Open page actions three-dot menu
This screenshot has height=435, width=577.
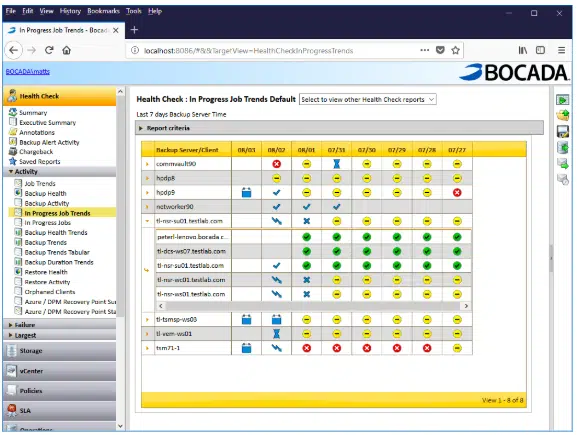(425, 50)
